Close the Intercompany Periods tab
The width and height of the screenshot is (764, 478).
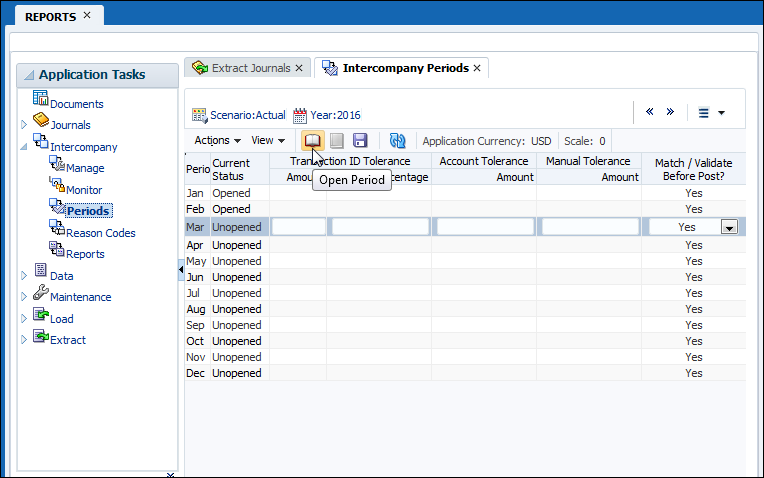click(477, 68)
